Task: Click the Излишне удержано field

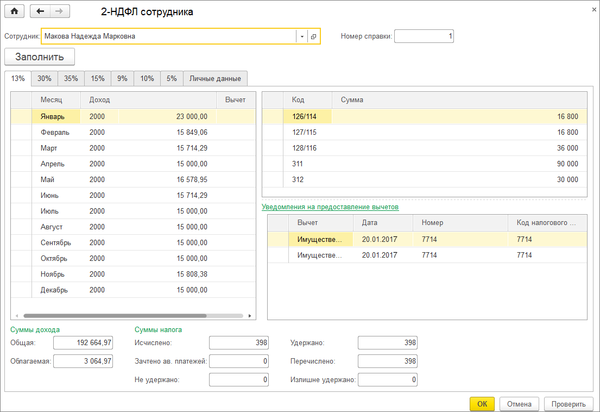Action: 388,379
